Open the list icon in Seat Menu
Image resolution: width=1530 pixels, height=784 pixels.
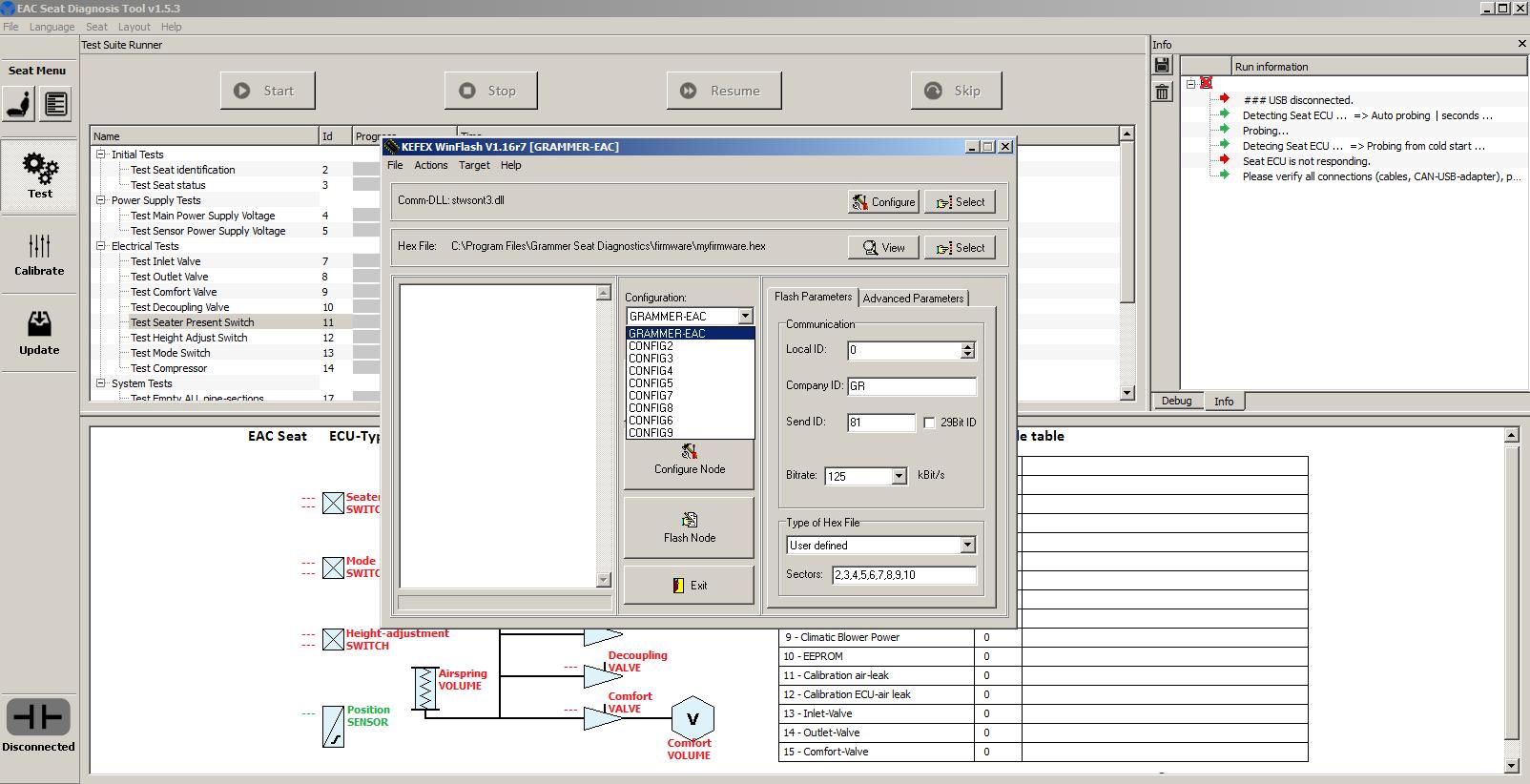[x=56, y=104]
